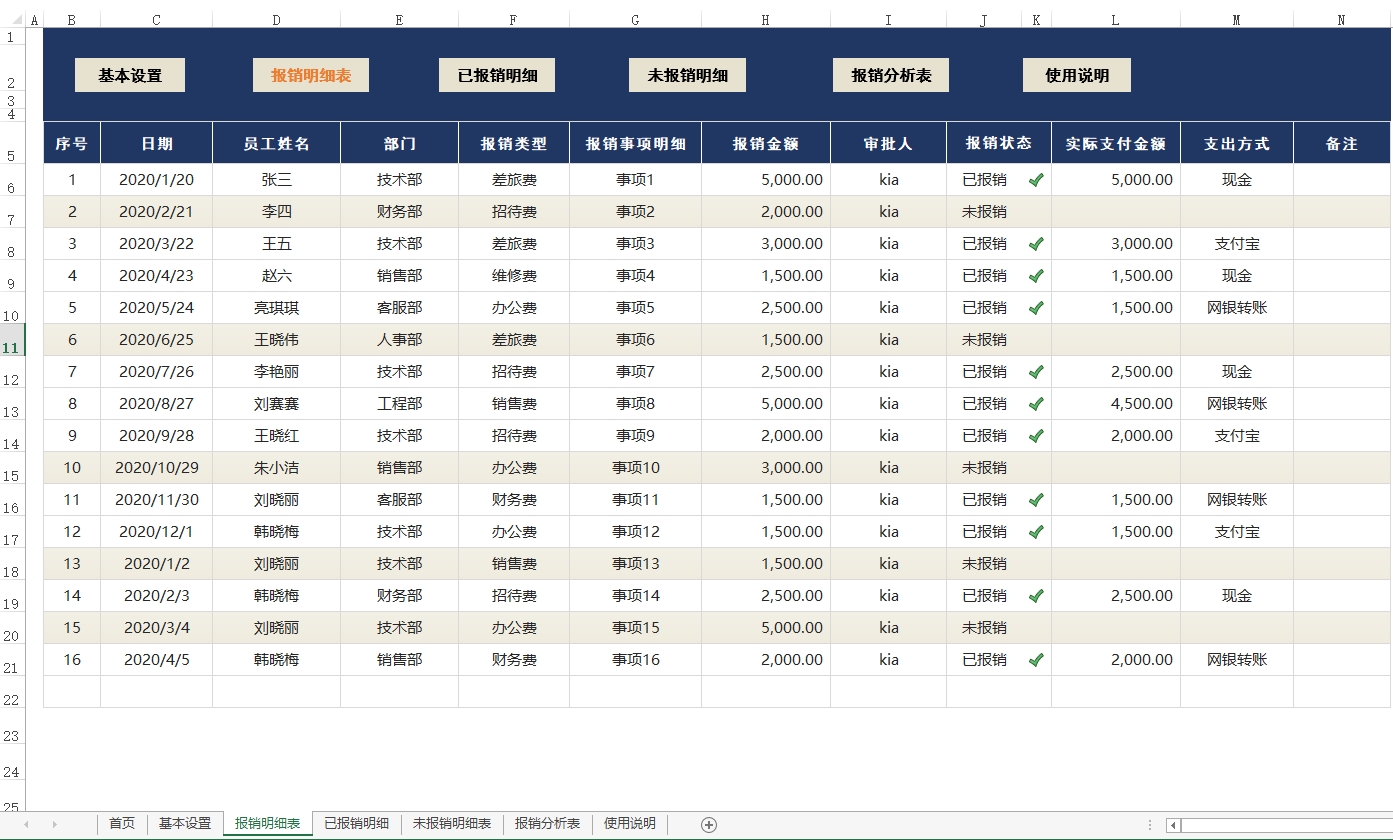Add a new sheet with plus icon
The image size is (1393, 840).
click(x=709, y=825)
